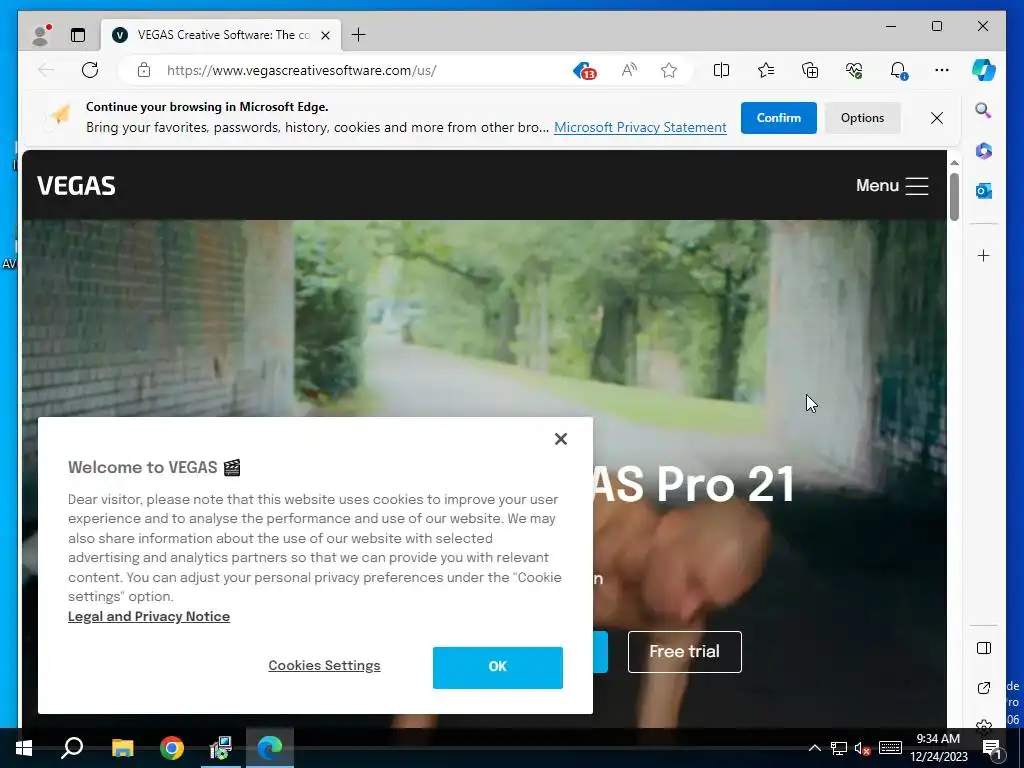Screen dimensions: 1024x768
Task: Click the back navigation arrow
Action: coord(46,70)
